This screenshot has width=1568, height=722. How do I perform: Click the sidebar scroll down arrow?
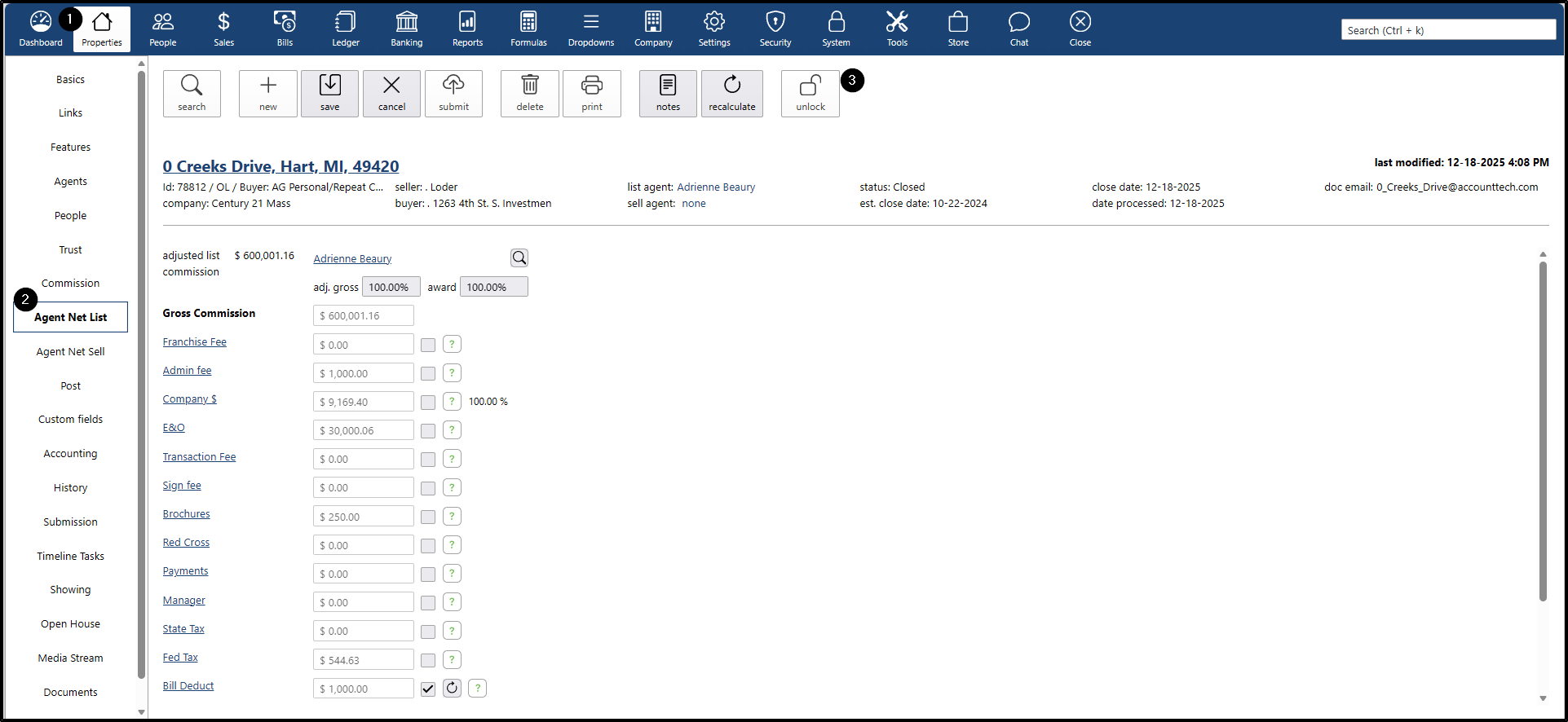141,712
